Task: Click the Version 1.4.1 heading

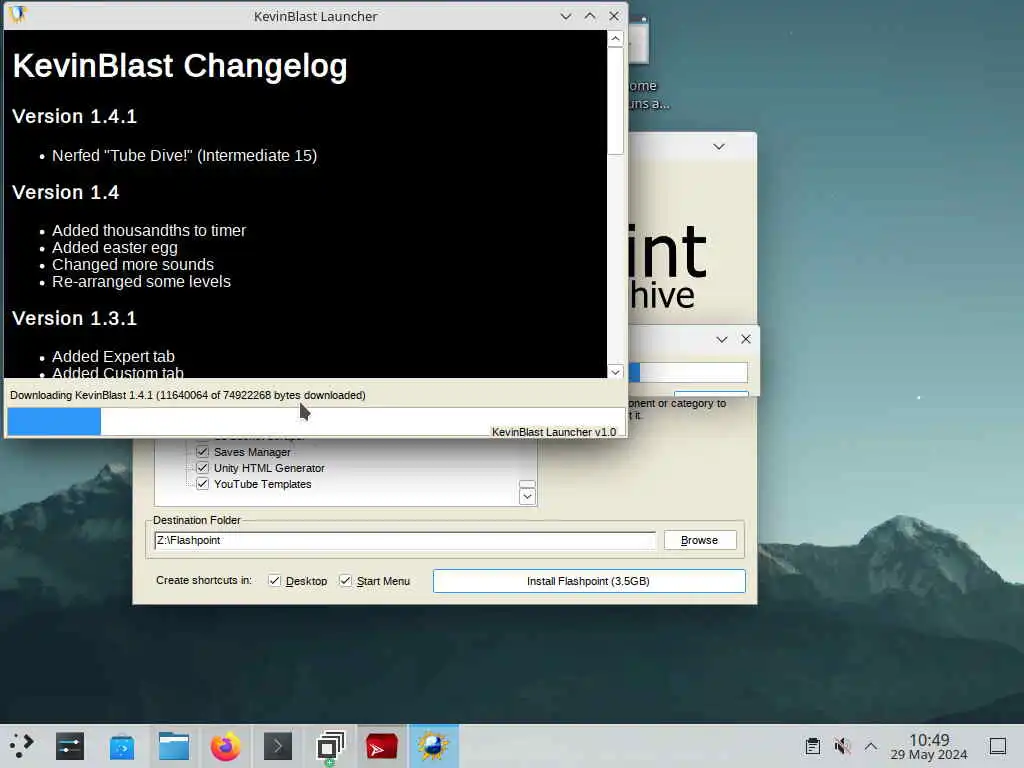Action: point(74,116)
